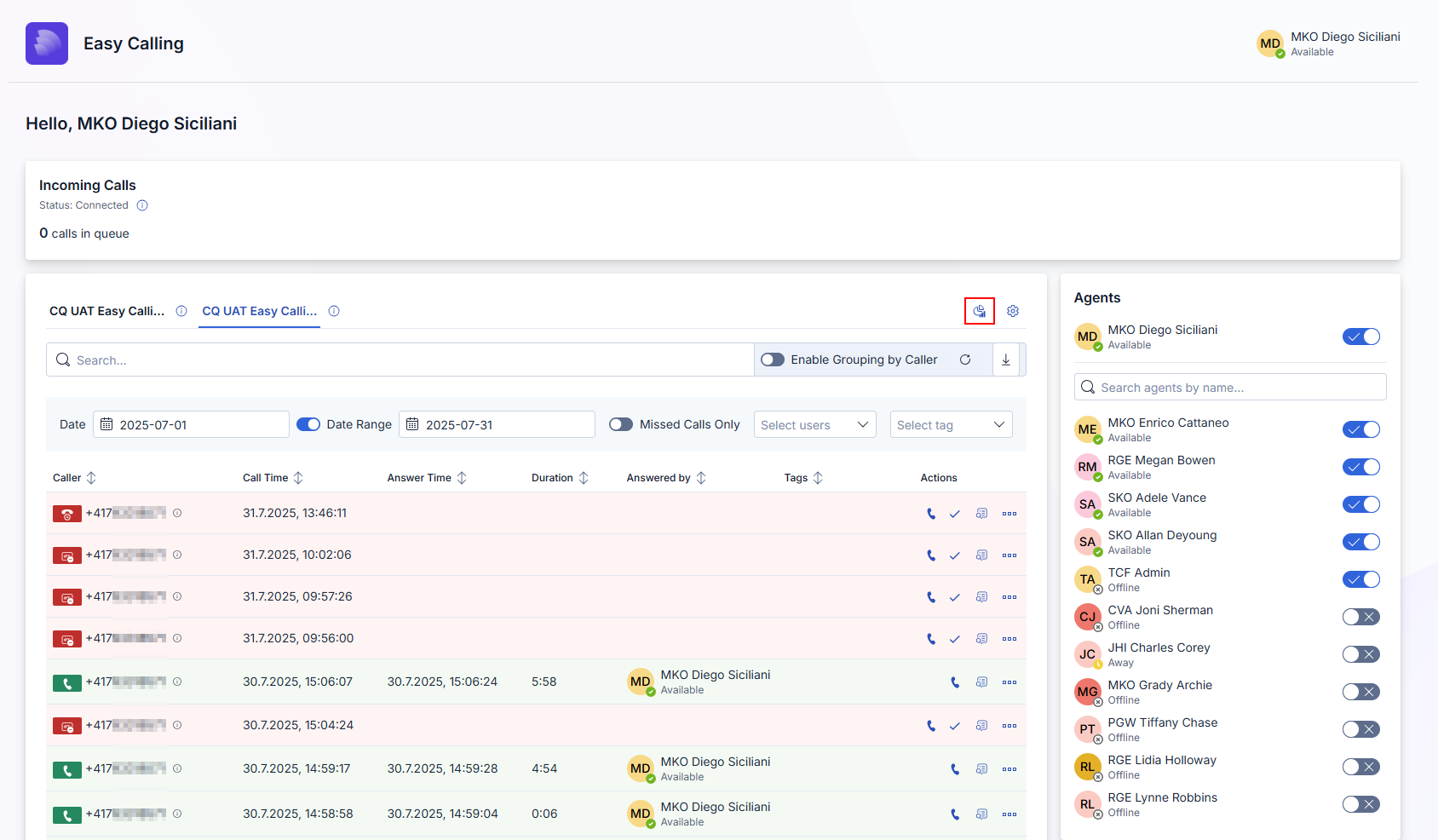Click the info icon beside Status: Connected
The image size is (1438, 840).
point(142,205)
